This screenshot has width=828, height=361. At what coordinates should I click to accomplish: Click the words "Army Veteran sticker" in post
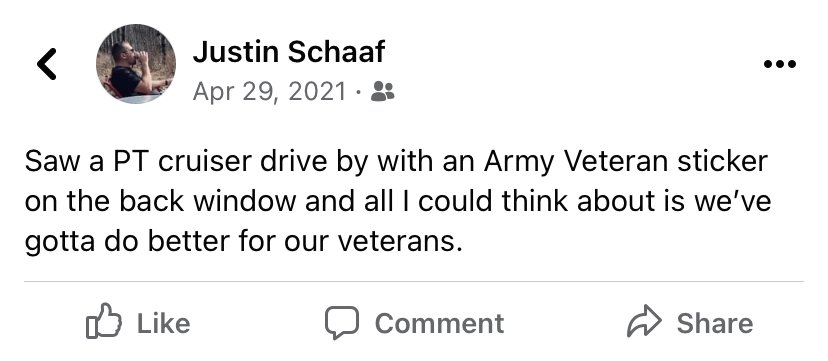tap(625, 162)
